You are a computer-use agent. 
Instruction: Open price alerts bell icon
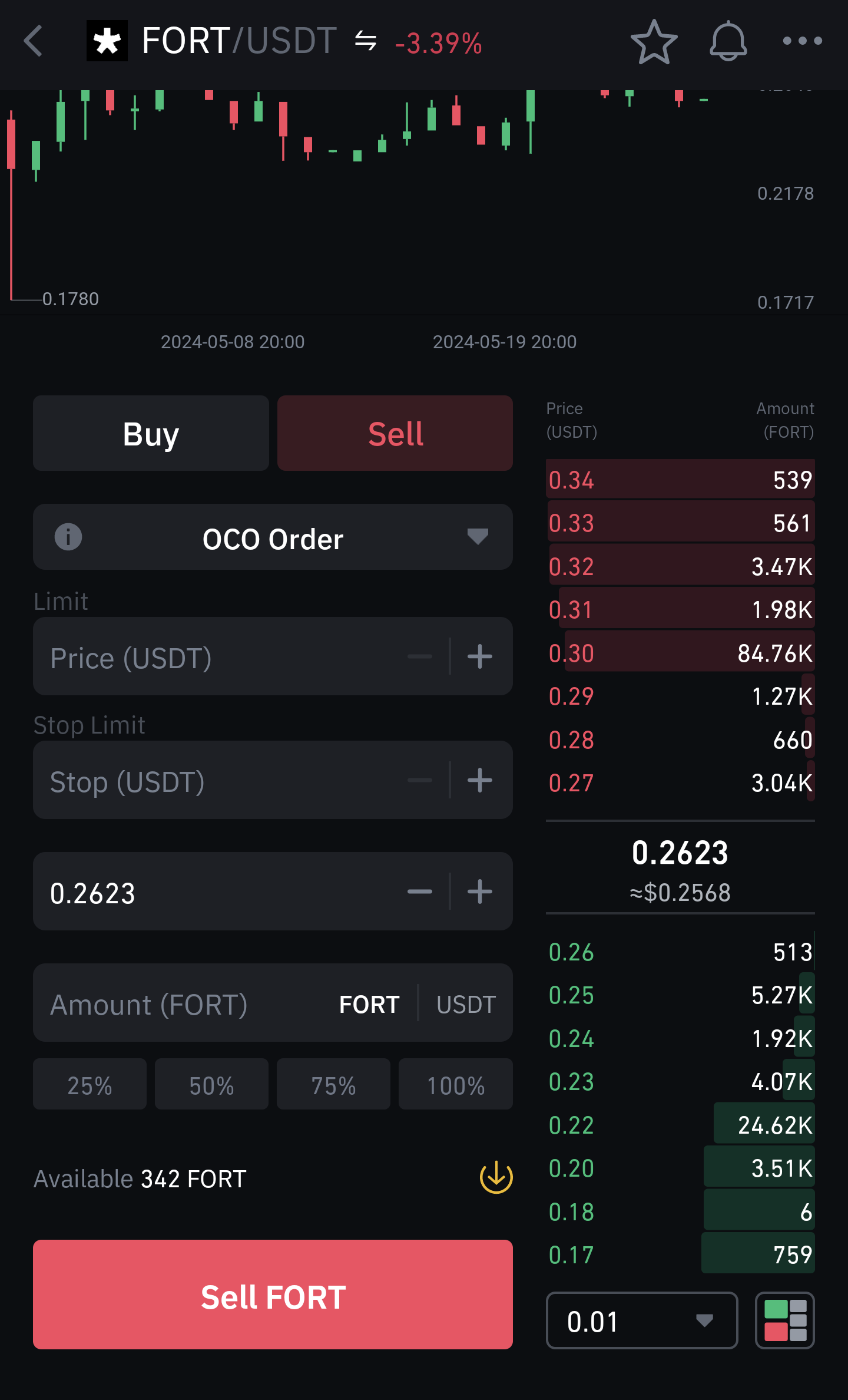coord(728,41)
